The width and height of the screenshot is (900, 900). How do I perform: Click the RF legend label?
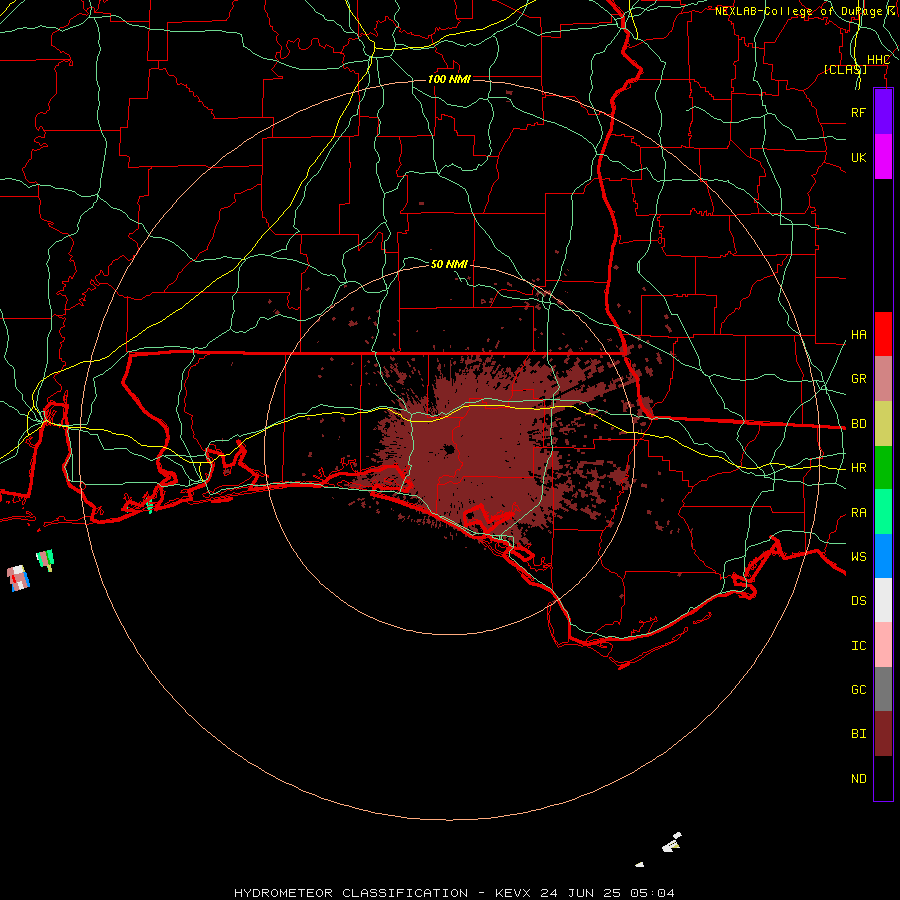click(858, 112)
